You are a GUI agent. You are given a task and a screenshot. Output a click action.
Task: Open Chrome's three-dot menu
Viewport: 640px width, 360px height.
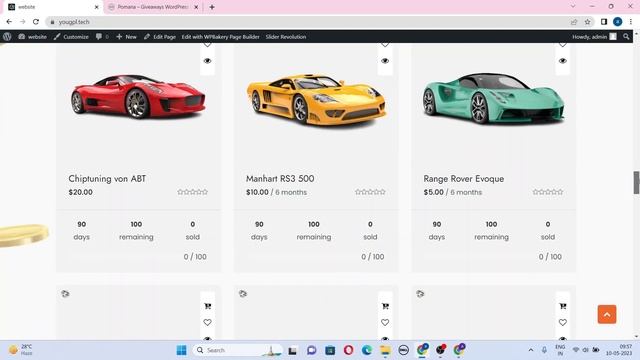point(631,22)
